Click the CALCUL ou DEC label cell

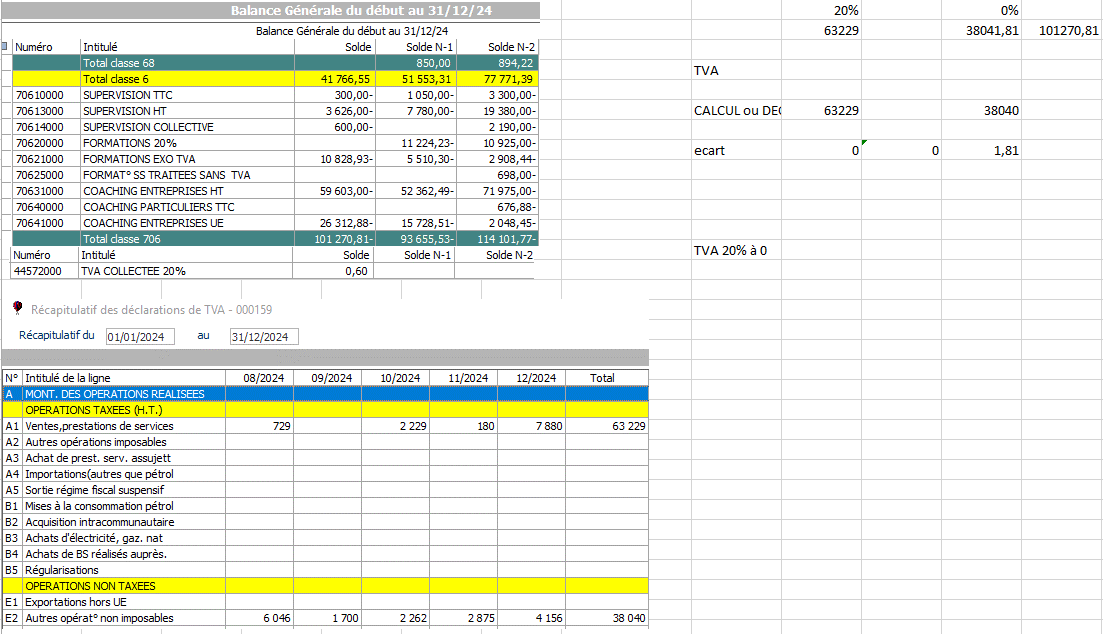736,110
